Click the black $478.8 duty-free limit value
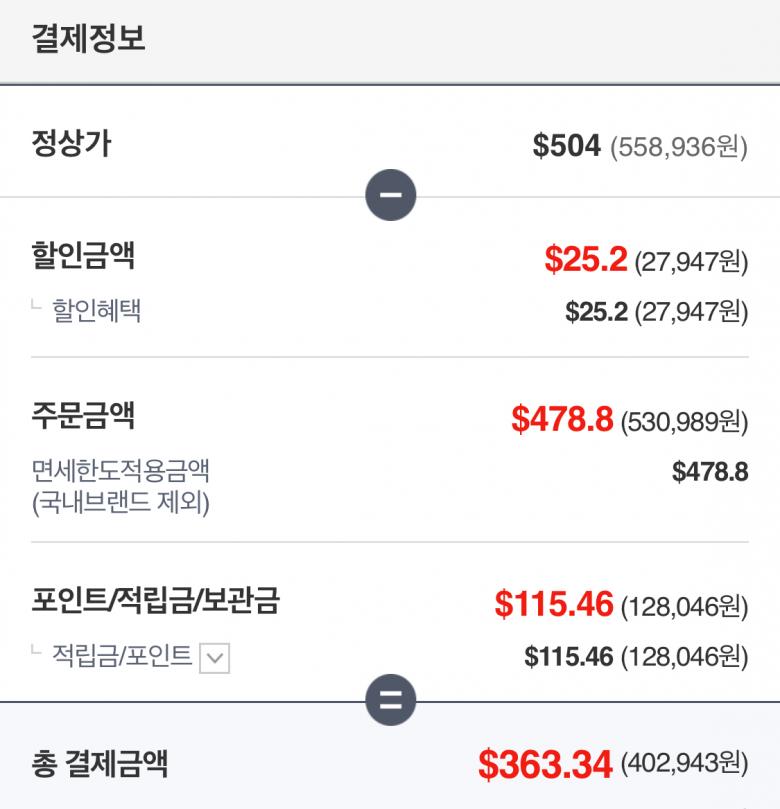The width and height of the screenshot is (780, 809). coord(710,471)
